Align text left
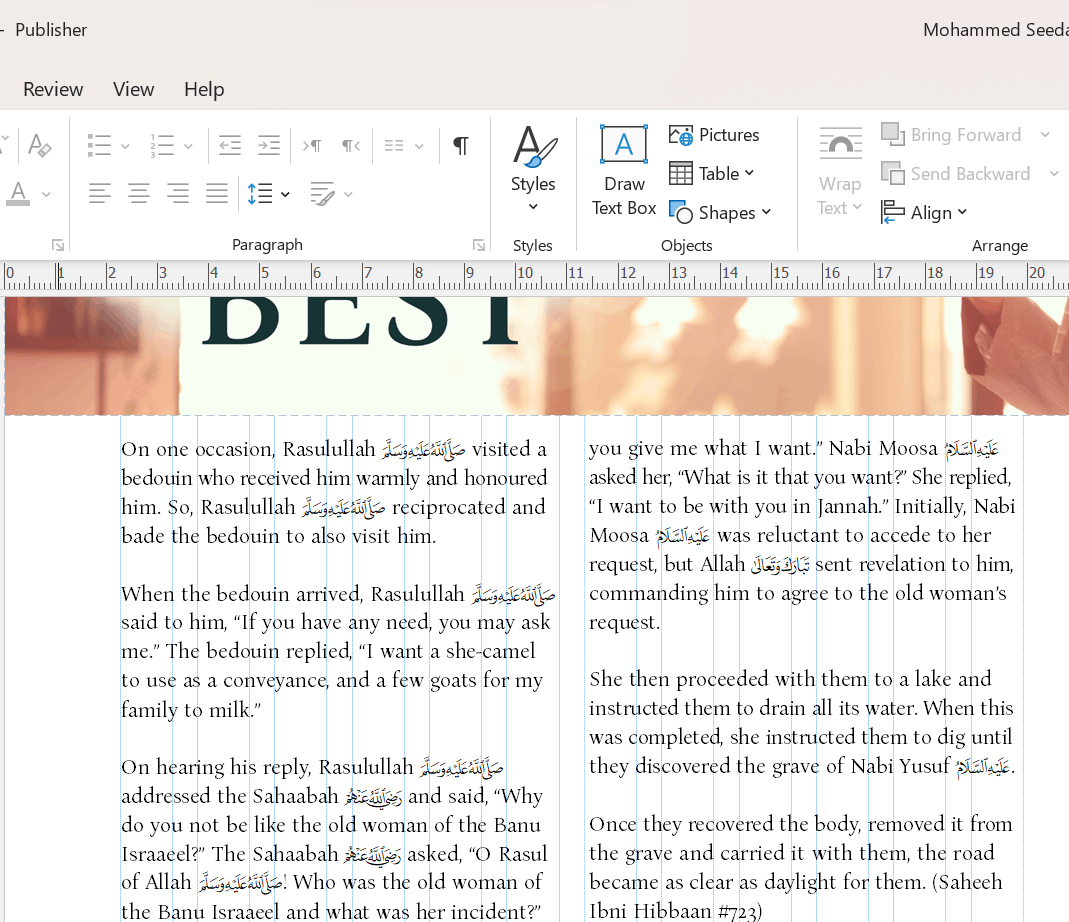This screenshot has width=1069, height=922. coord(100,194)
